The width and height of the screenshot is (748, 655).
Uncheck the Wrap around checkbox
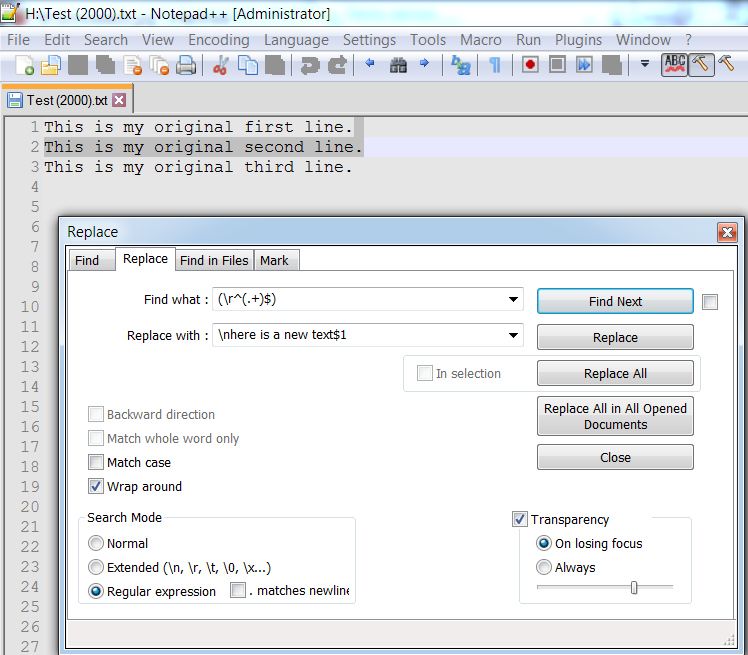[96, 486]
